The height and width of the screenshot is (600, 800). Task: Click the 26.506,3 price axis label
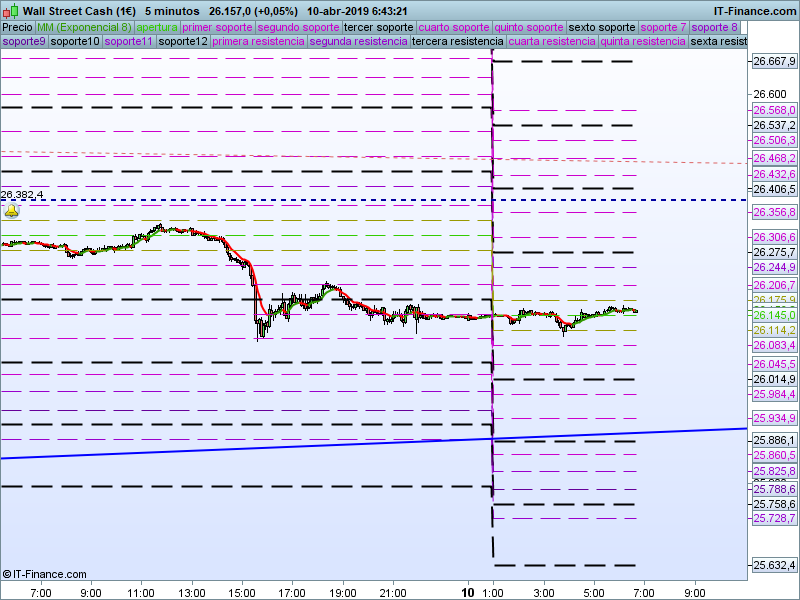click(x=774, y=140)
